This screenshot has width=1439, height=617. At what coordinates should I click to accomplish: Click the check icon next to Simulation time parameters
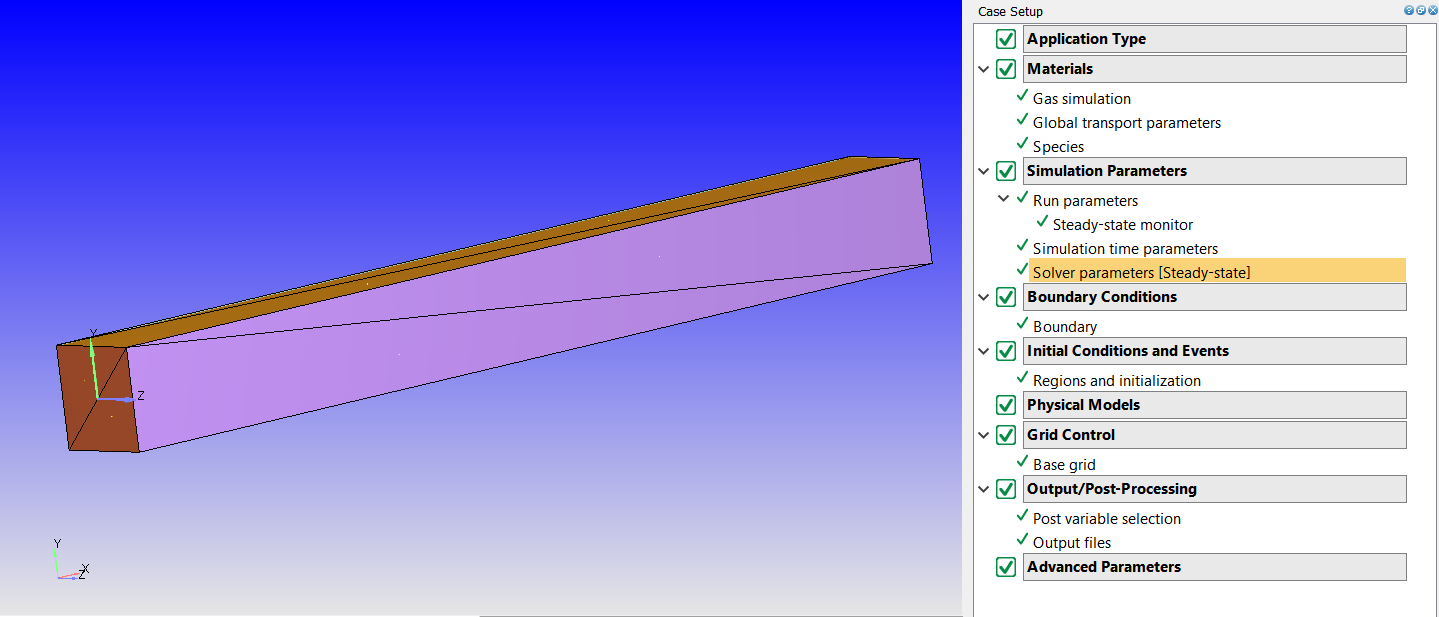[1022, 246]
